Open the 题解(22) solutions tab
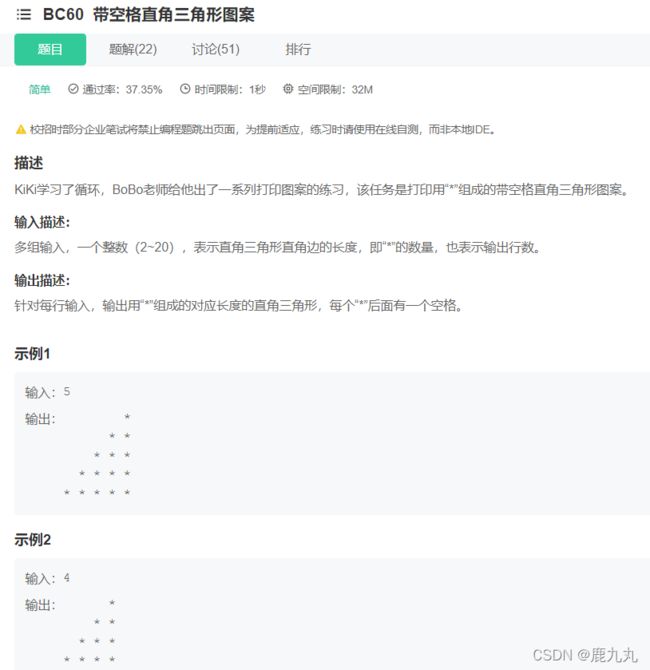 [133, 49]
